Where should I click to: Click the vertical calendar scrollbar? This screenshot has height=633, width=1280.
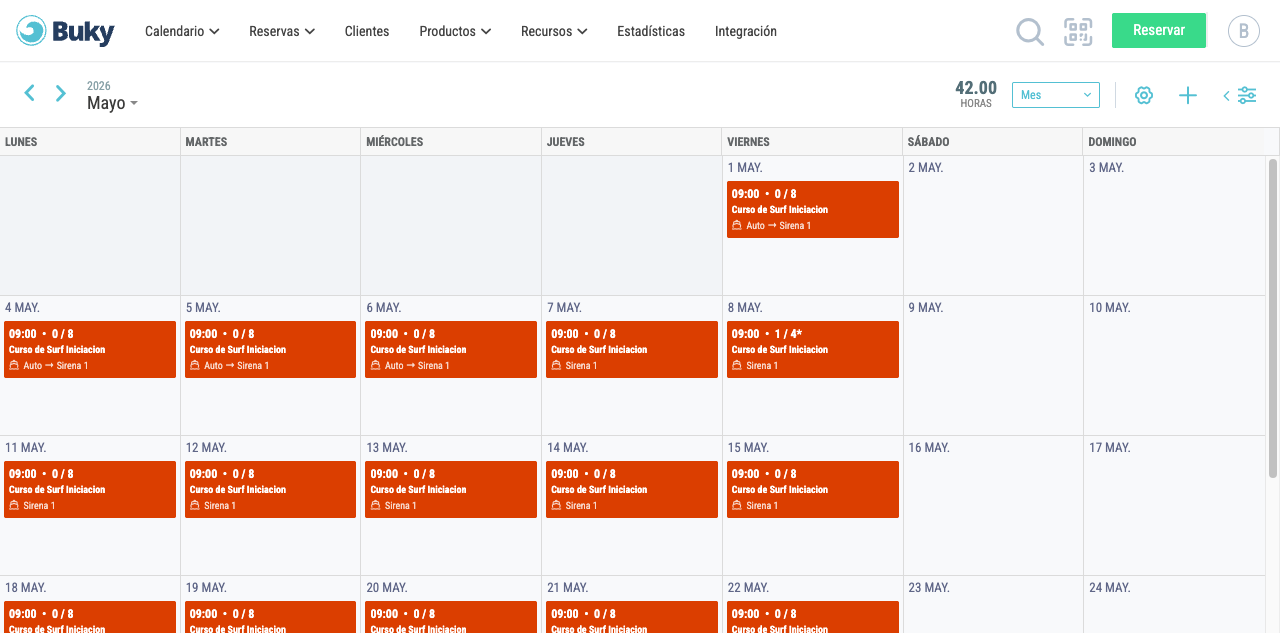(1273, 318)
